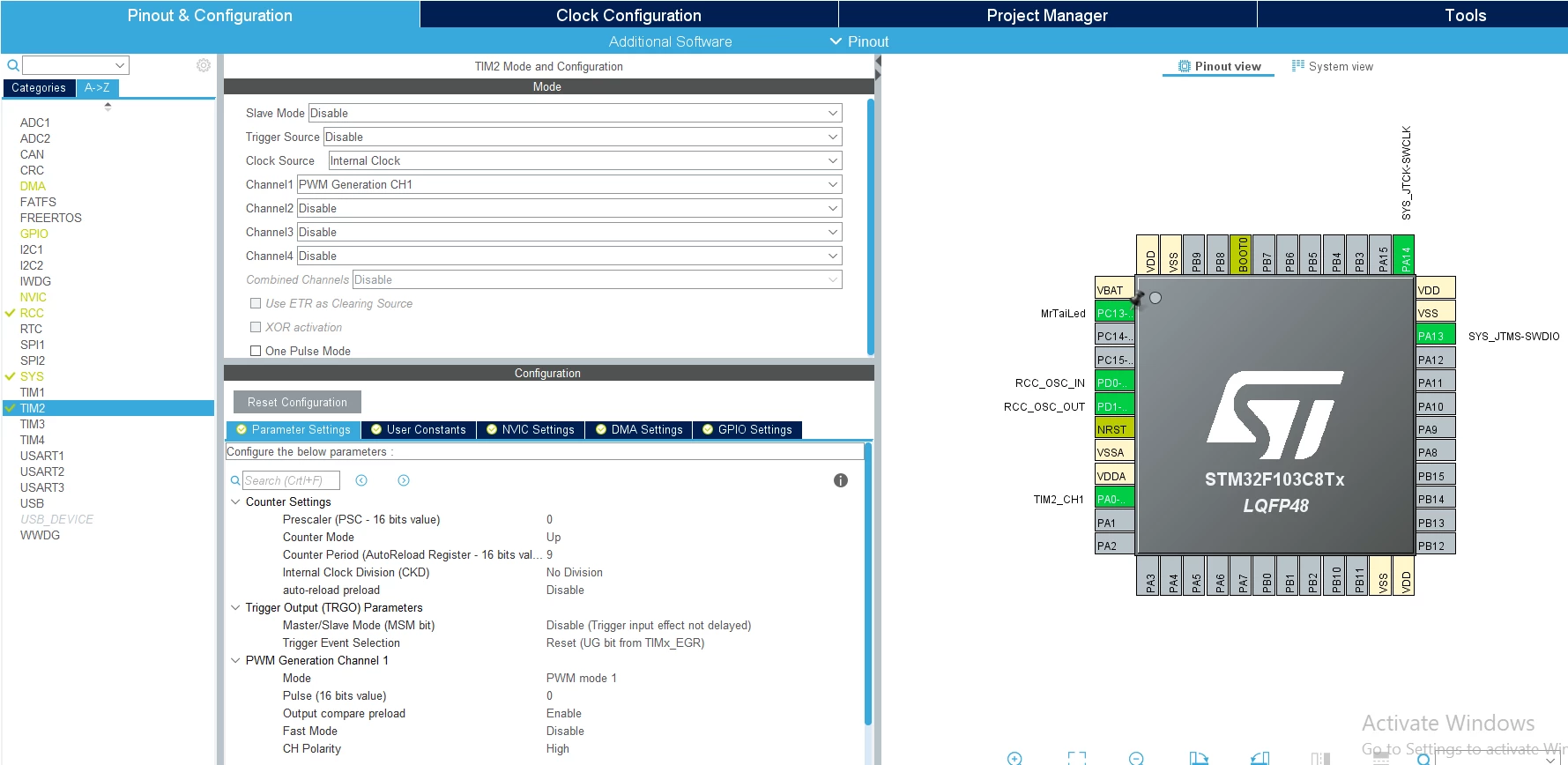The width and height of the screenshot is (1568, 765).
Task: Go to the previous parameter search result
Action: click(361, 480)
